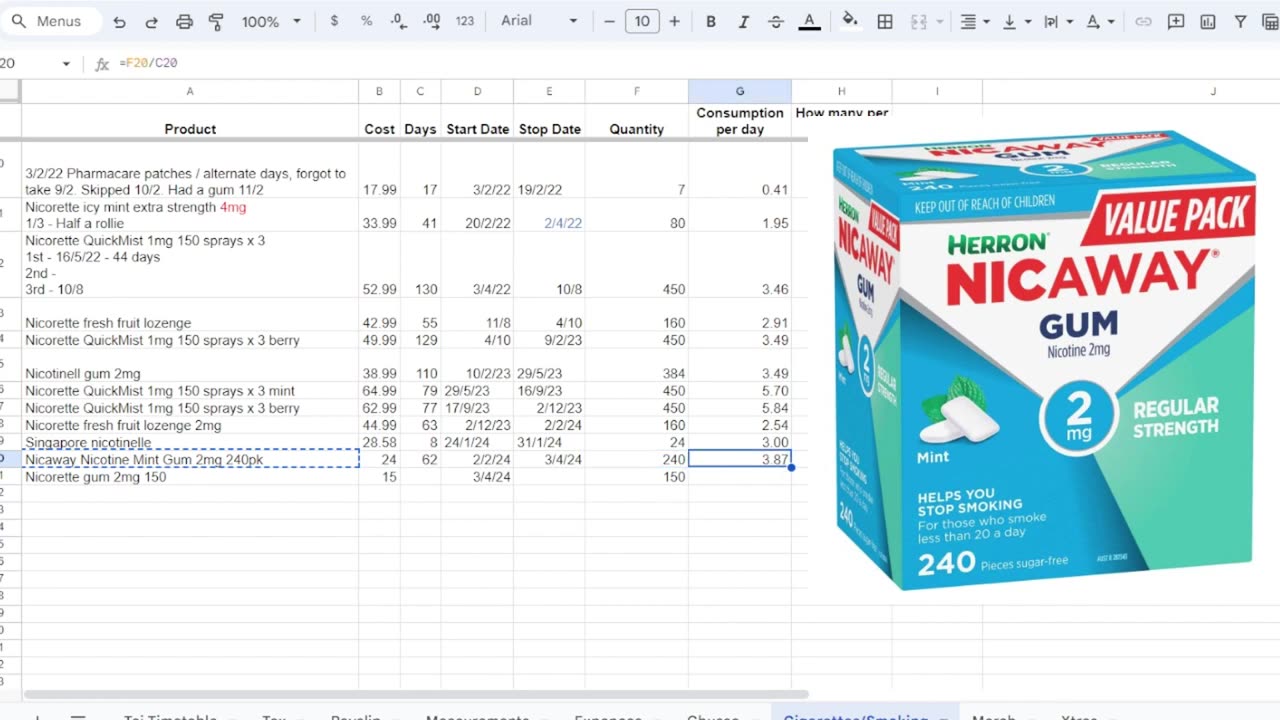Toggle bold formatting
This screenshot has height=720, width=1280.
pos(711,21)
